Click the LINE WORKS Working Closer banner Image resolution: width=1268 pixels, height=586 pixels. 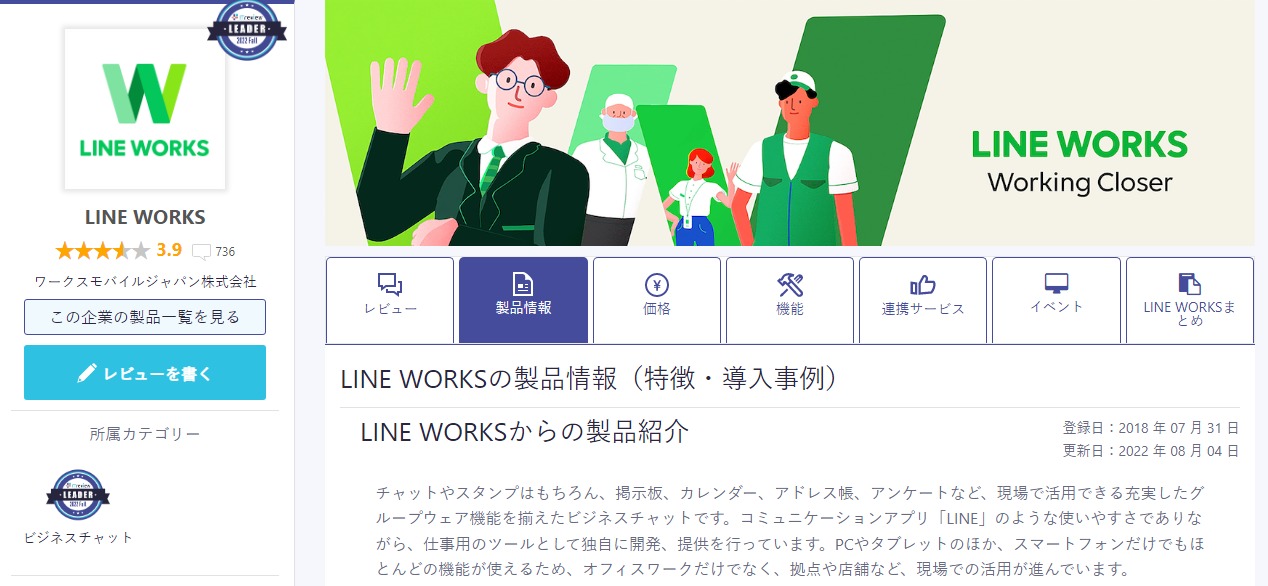click(789, 123)
